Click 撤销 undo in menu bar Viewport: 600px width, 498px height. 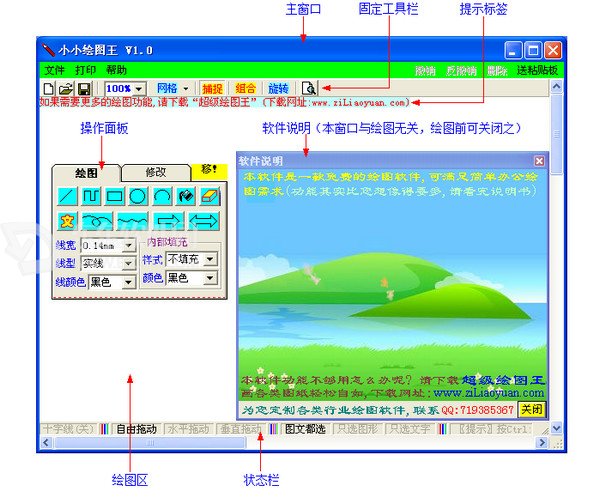tap(425, 71)
